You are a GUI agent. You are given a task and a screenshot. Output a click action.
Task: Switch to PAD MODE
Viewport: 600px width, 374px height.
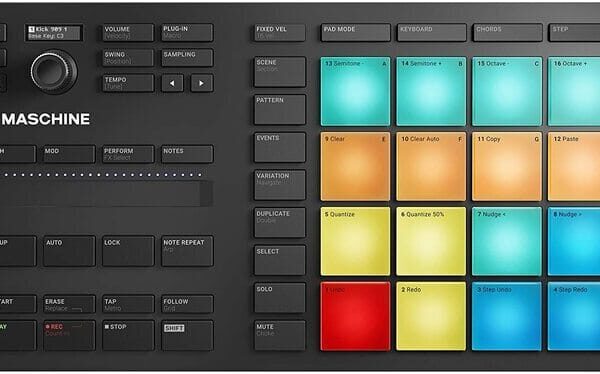355,33
